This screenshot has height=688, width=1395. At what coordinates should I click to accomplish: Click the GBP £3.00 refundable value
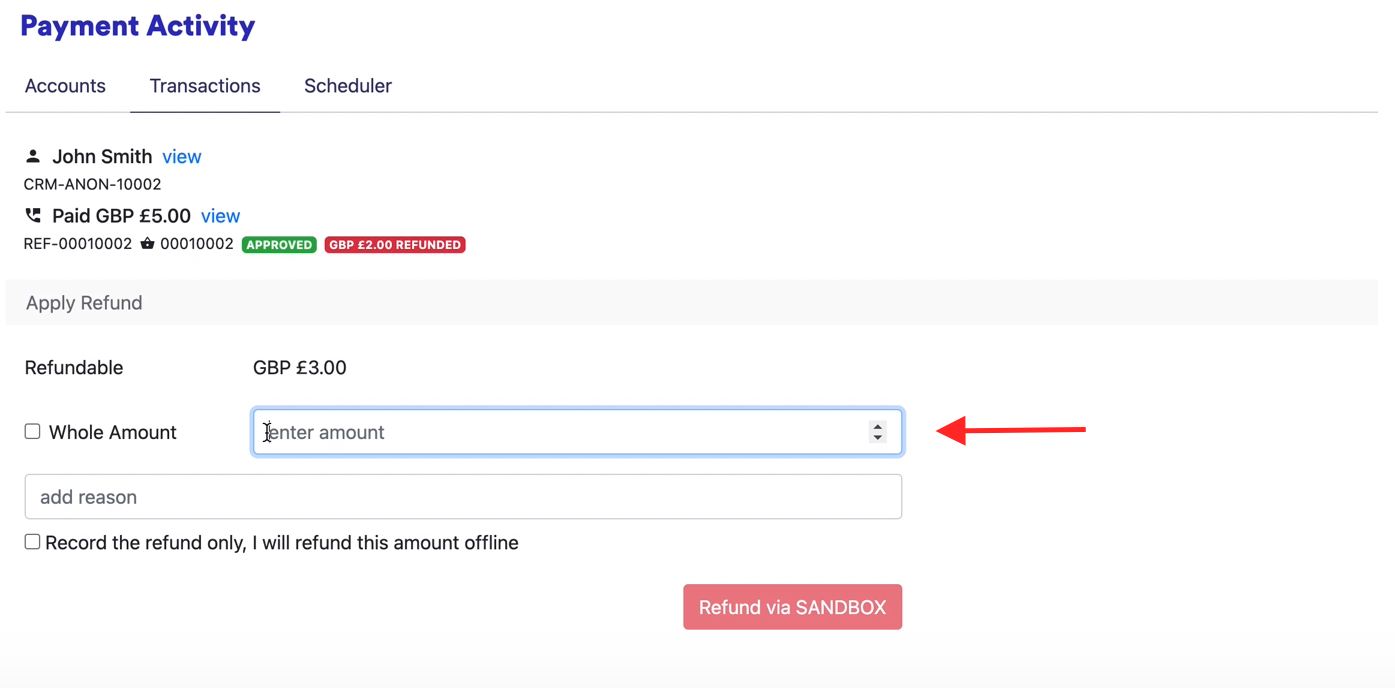pos(300,368)
